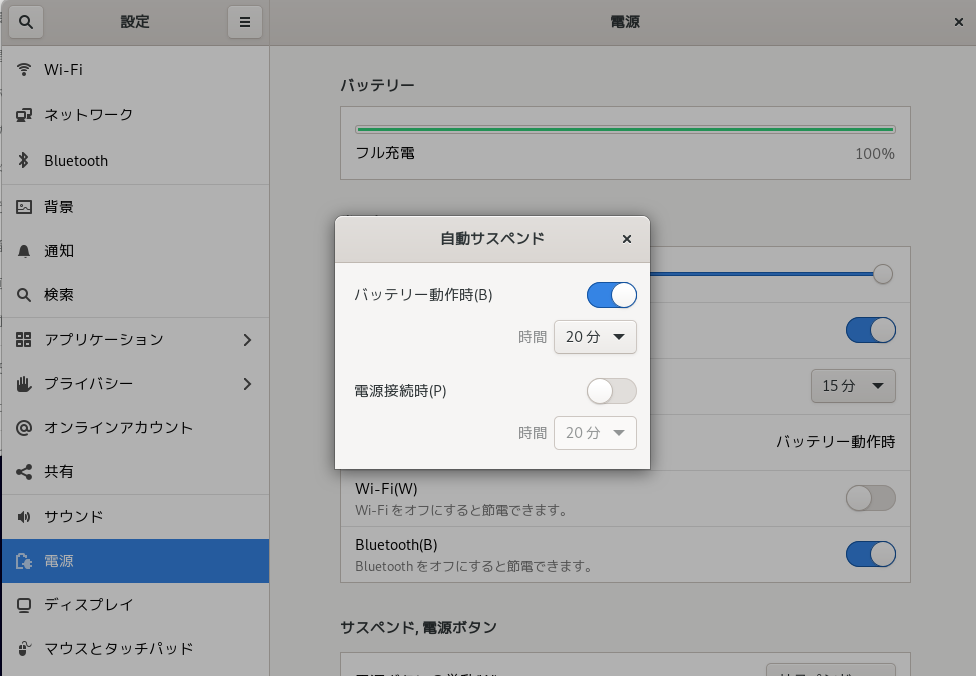Image resolution: width=976 pixels, height=676 pixels.
Task: Select 通知 in the sidebar
Action: pos(135,251)
